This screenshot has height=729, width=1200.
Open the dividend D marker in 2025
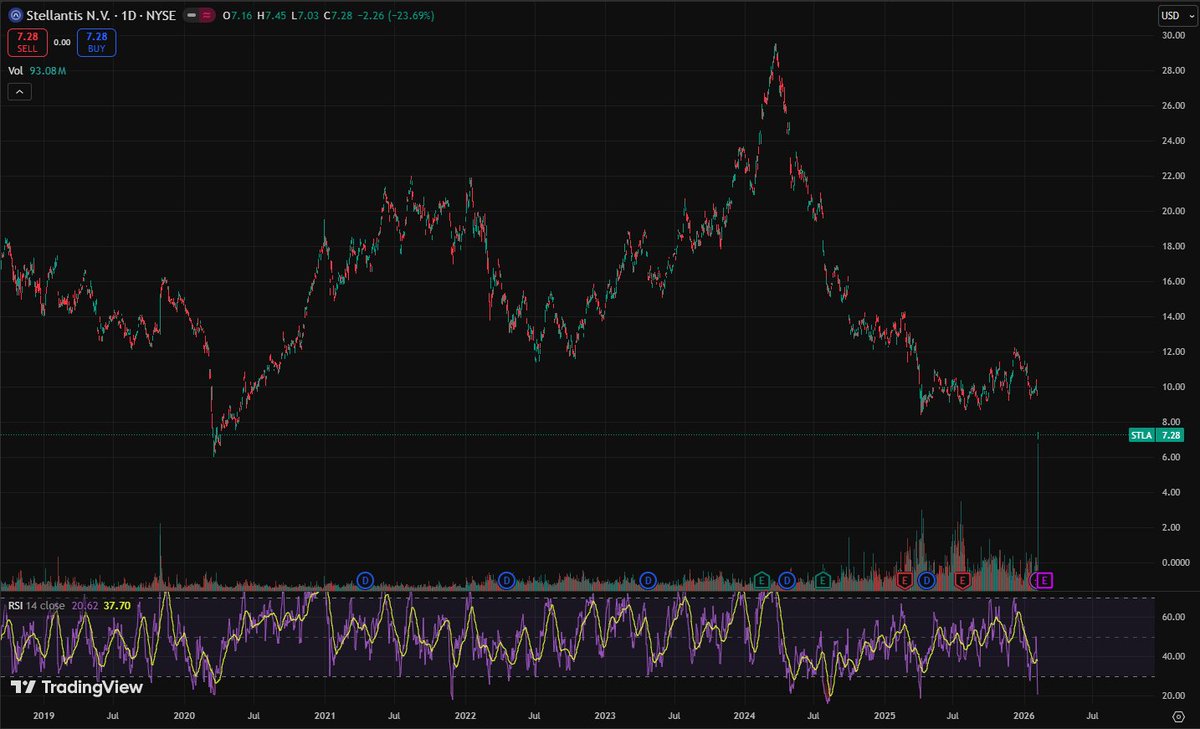click(x=926, y=579)
